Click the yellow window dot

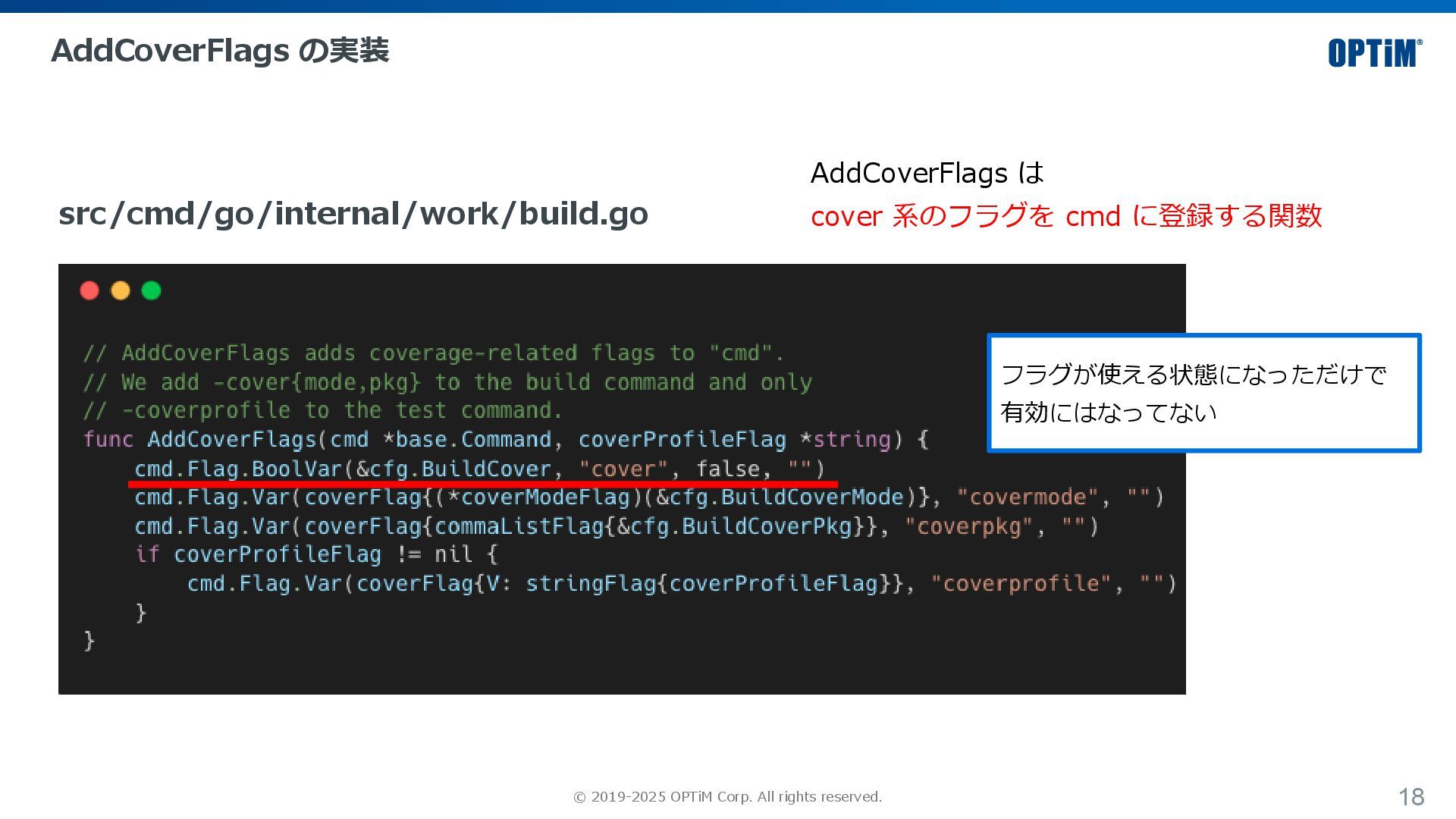[121, 290]
